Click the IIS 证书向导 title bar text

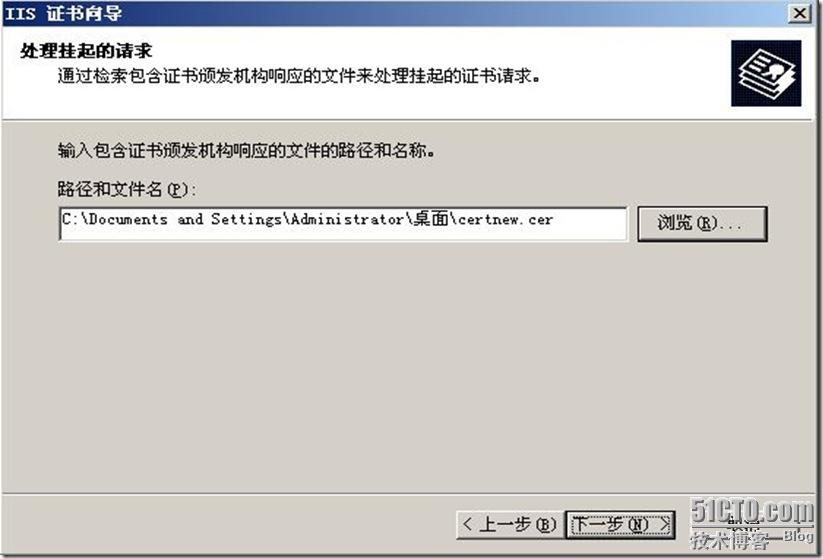pyautogui.click(x=64, y=13)
